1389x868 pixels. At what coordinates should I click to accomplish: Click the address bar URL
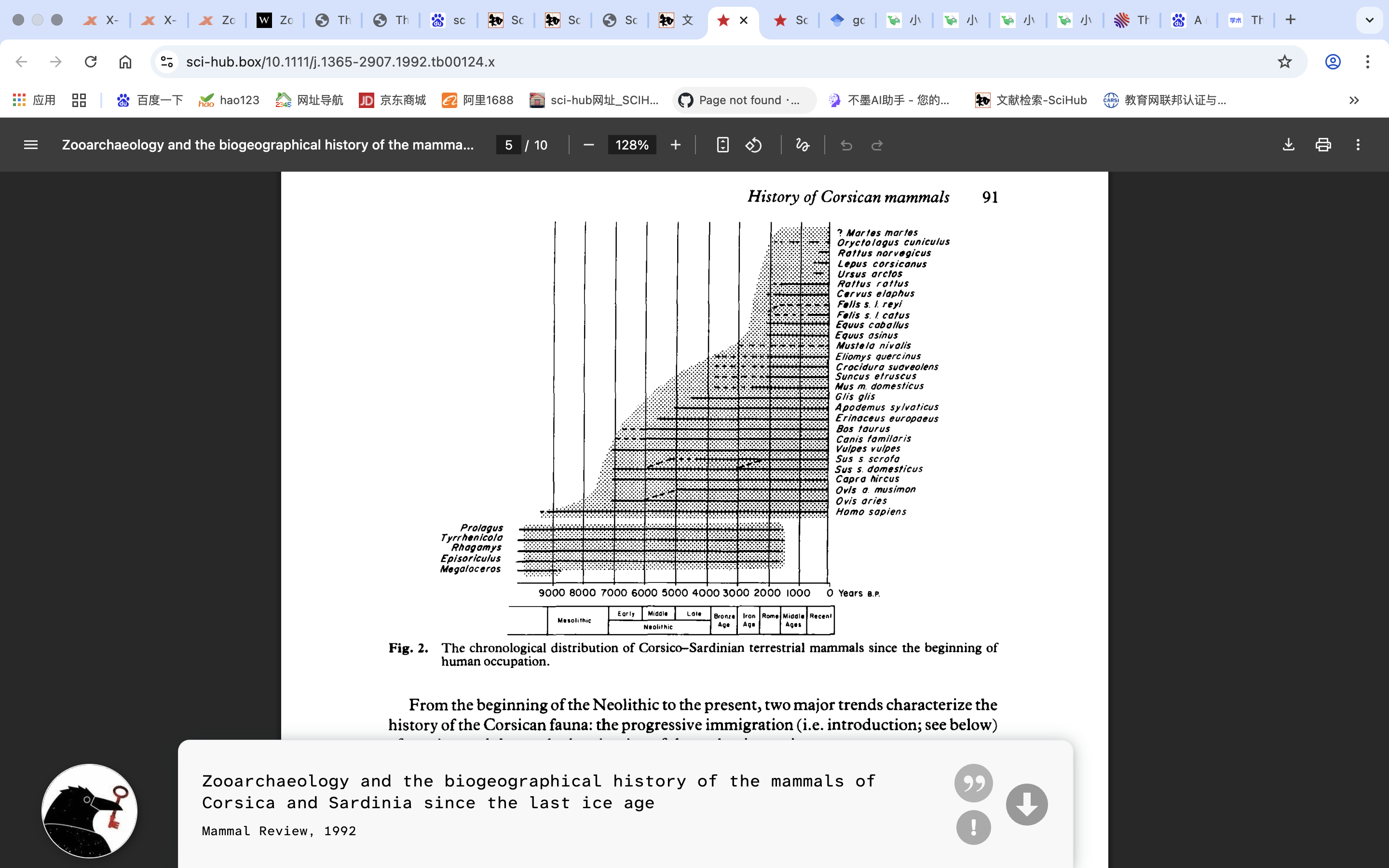click(x=340, y=61)
